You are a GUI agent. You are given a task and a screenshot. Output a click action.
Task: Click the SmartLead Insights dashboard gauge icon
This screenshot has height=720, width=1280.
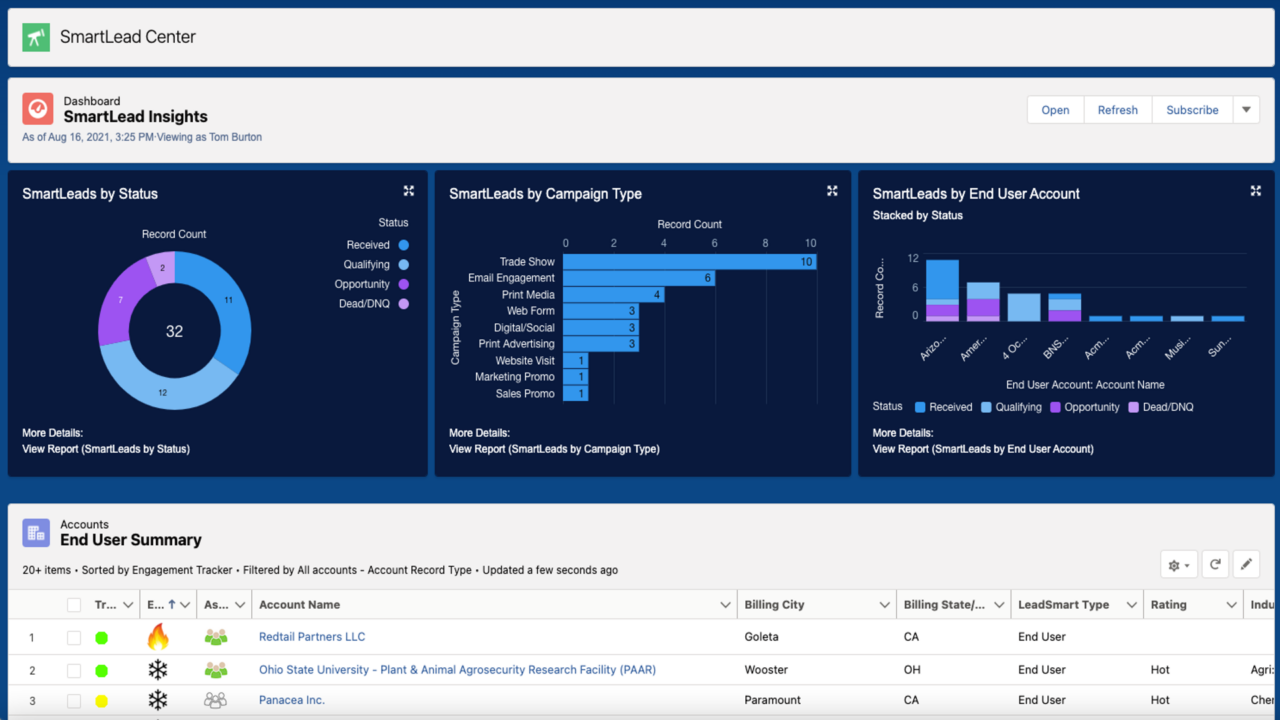click(38, 109)
